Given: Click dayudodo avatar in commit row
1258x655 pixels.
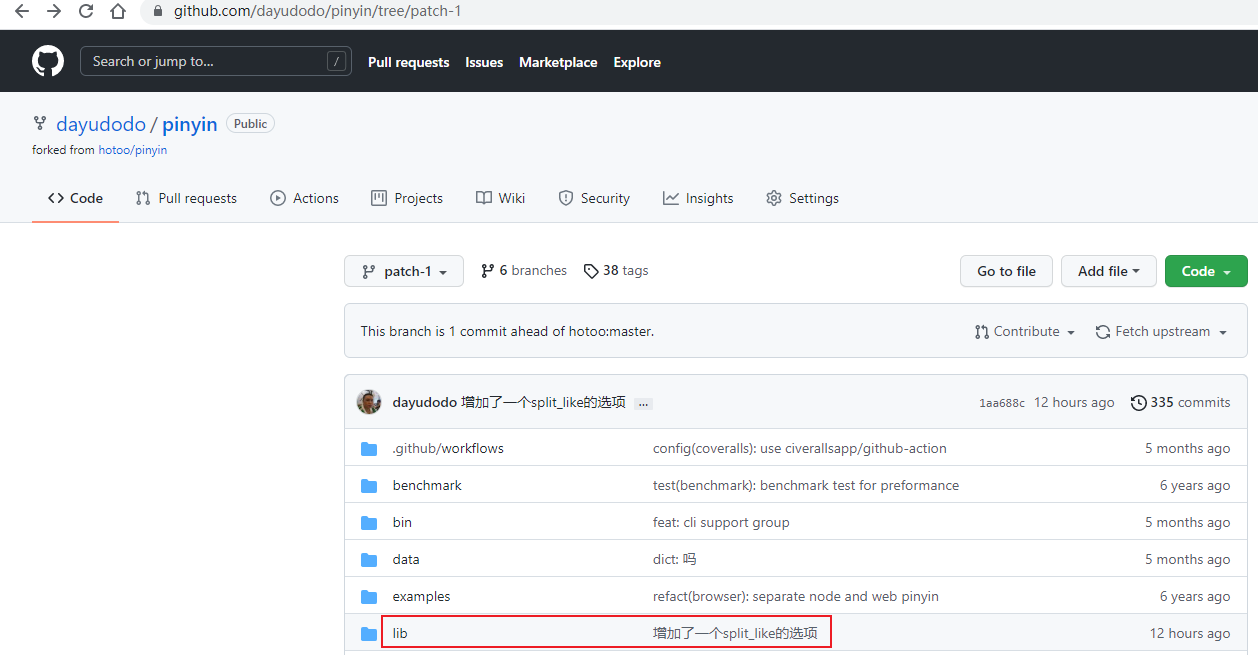Looking at the screenshot, I should (x=369, y=402).
